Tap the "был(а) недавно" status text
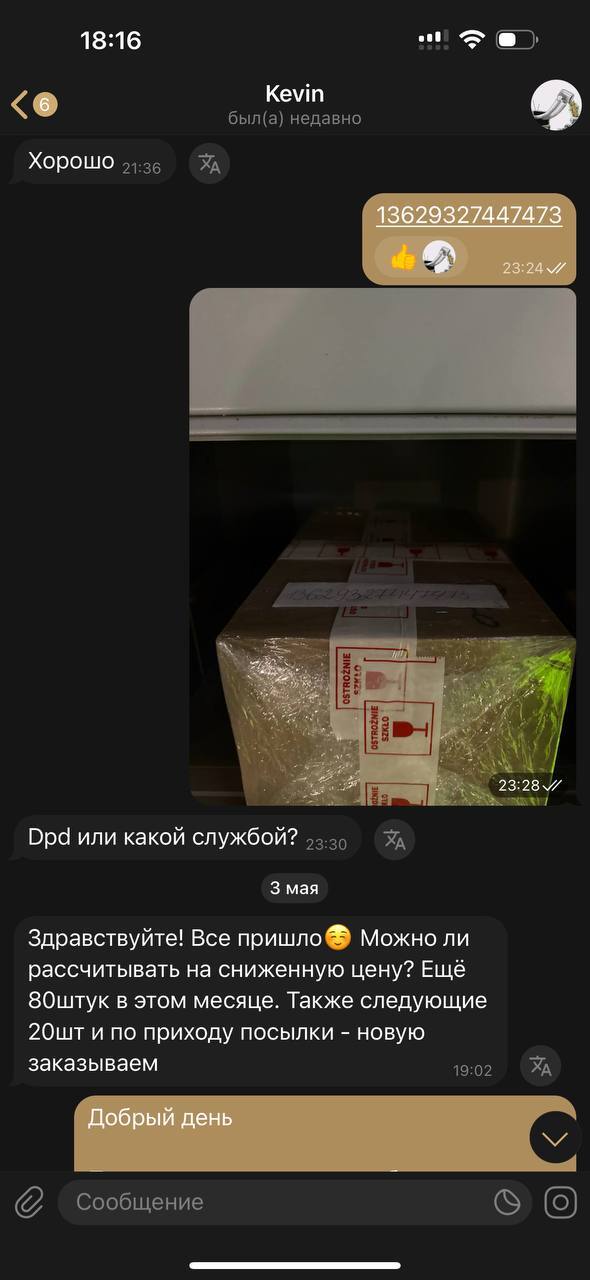Viewport: 590px width, 1280px height. pos(294,118)
